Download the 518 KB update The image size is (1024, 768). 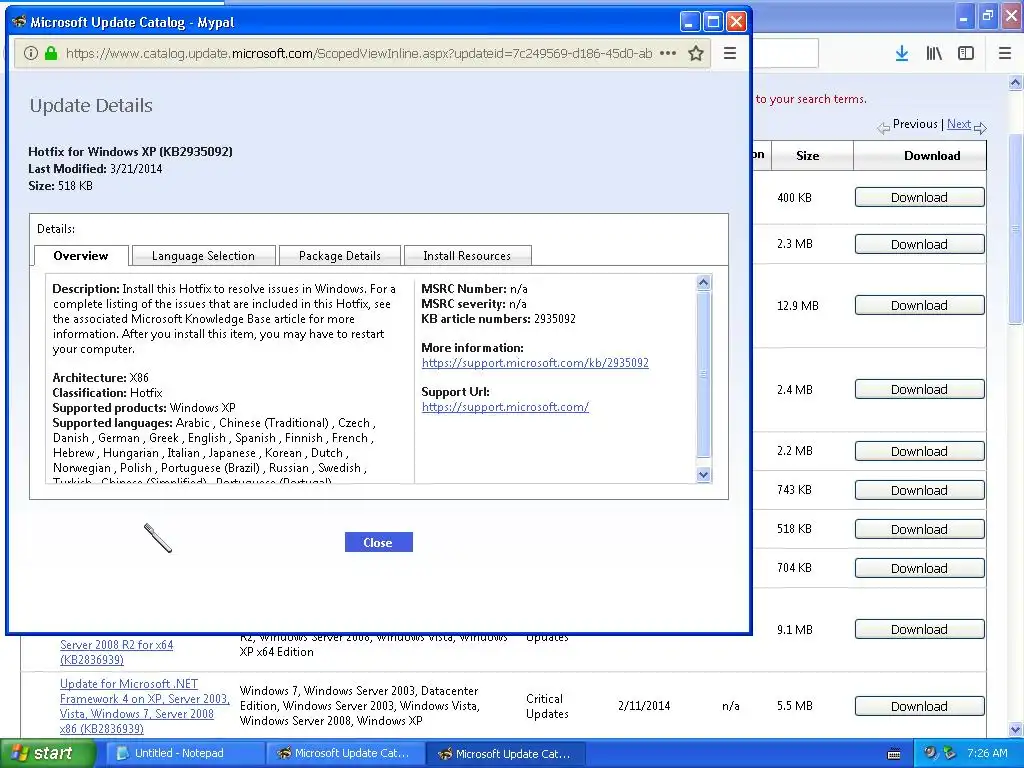point(920,529)
